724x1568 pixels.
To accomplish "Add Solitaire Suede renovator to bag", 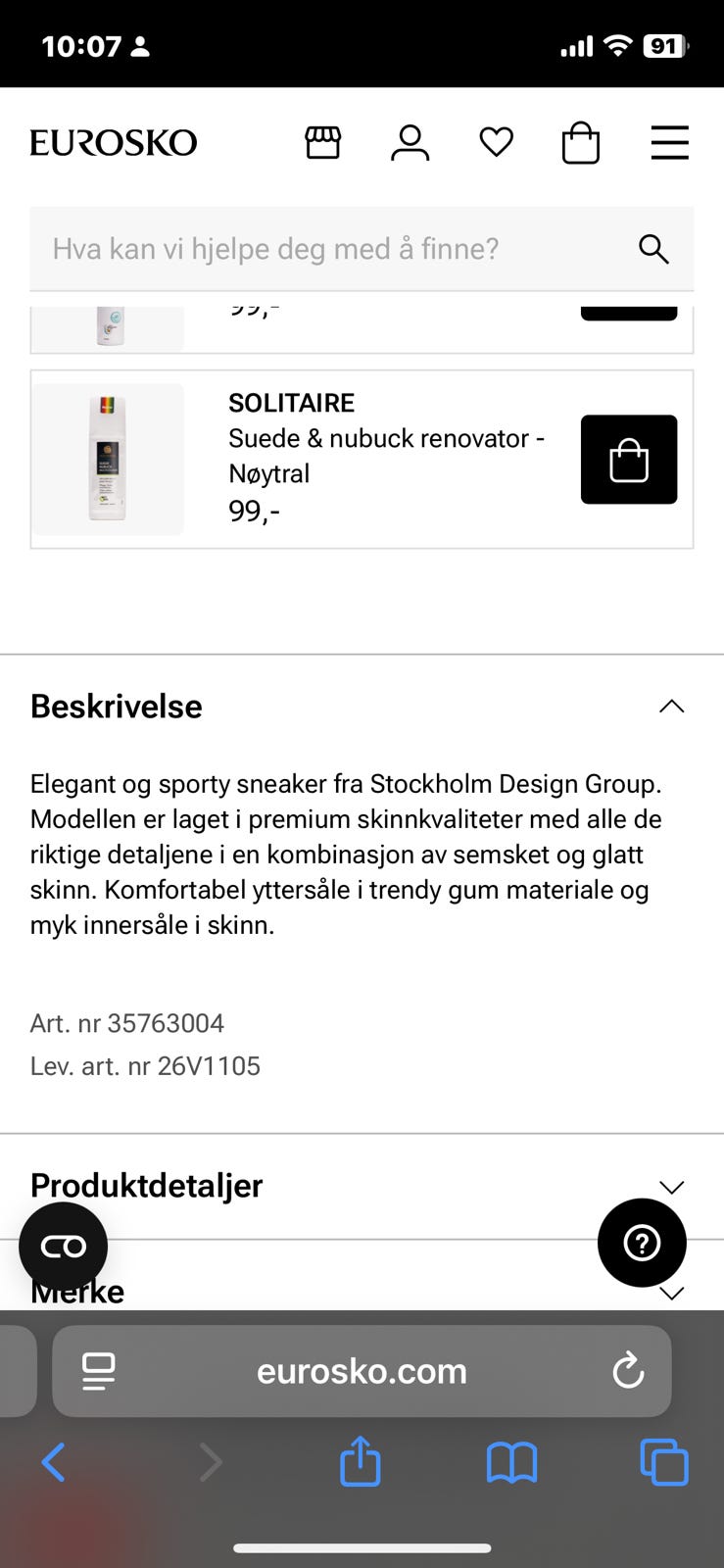I will tap(629, 460).
